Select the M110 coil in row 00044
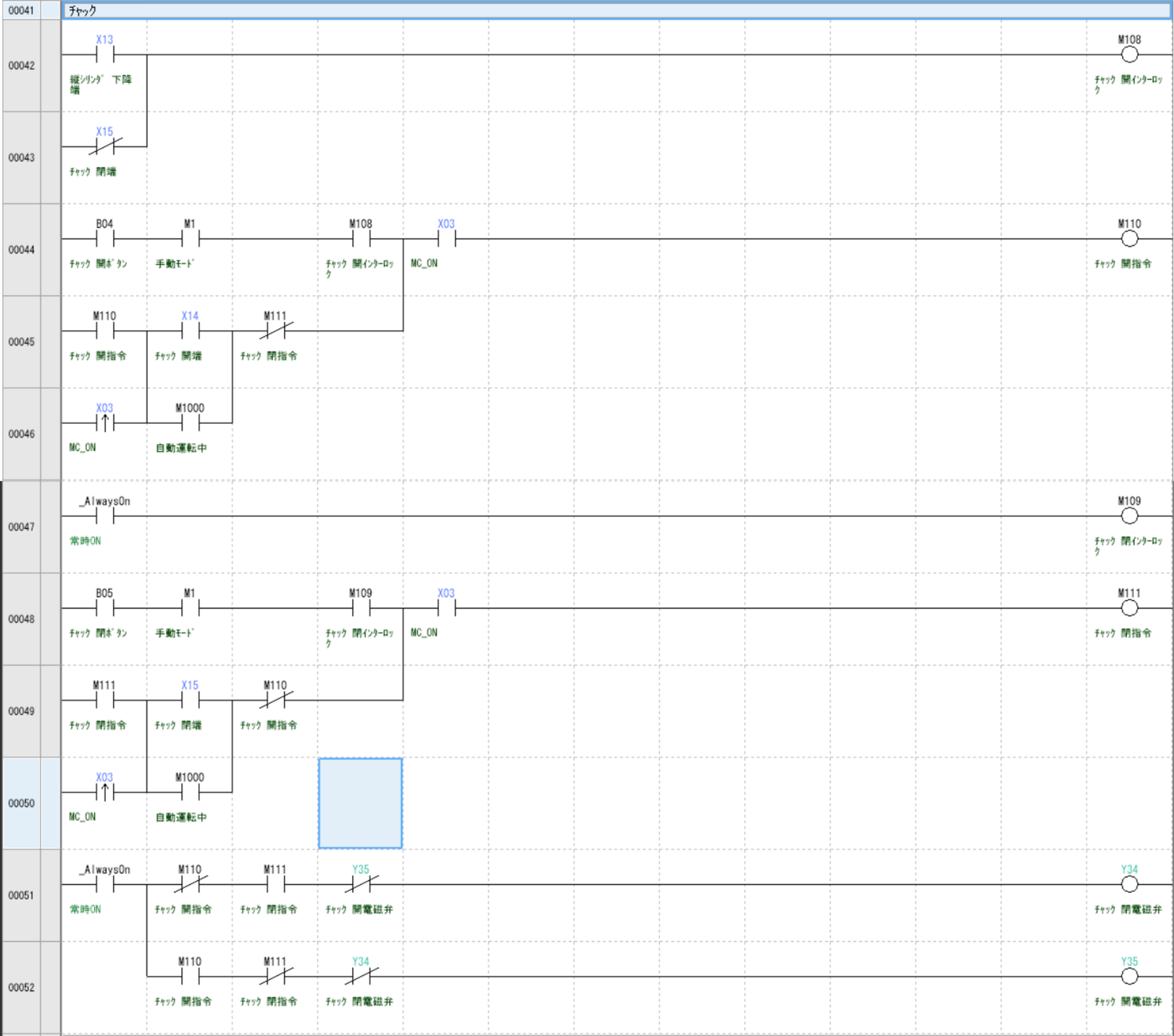This screenshot has height=1036, width=1174. click(x=1129, y=239)
